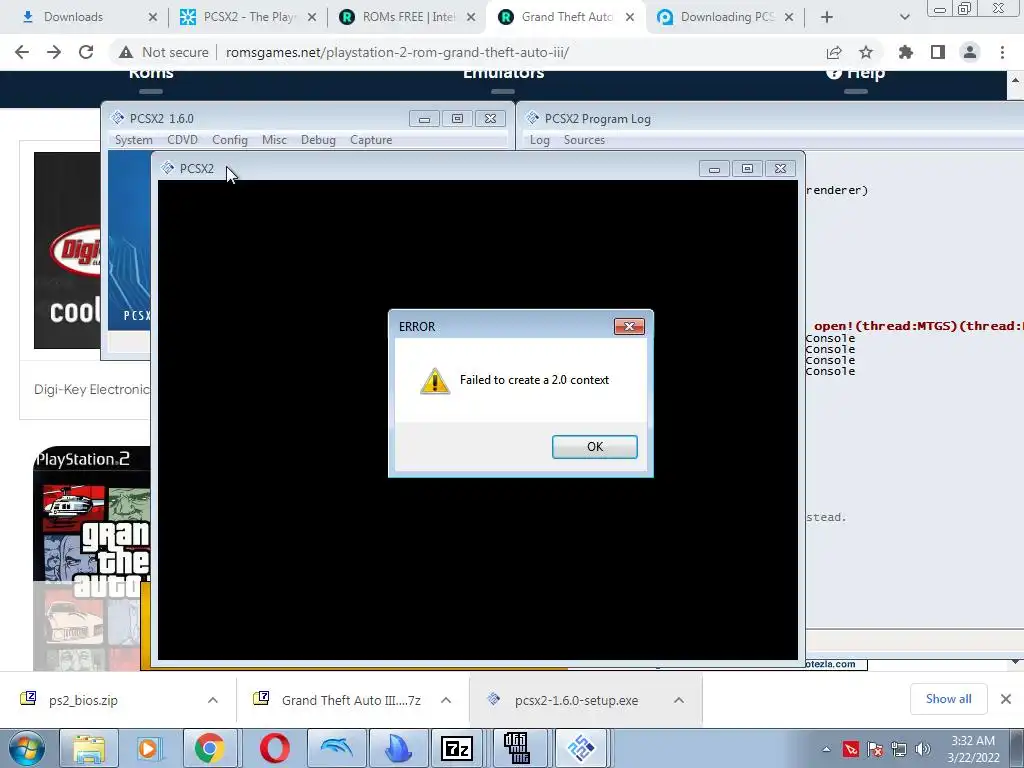Open 7-Zip from taskbar

pos(457,748)
